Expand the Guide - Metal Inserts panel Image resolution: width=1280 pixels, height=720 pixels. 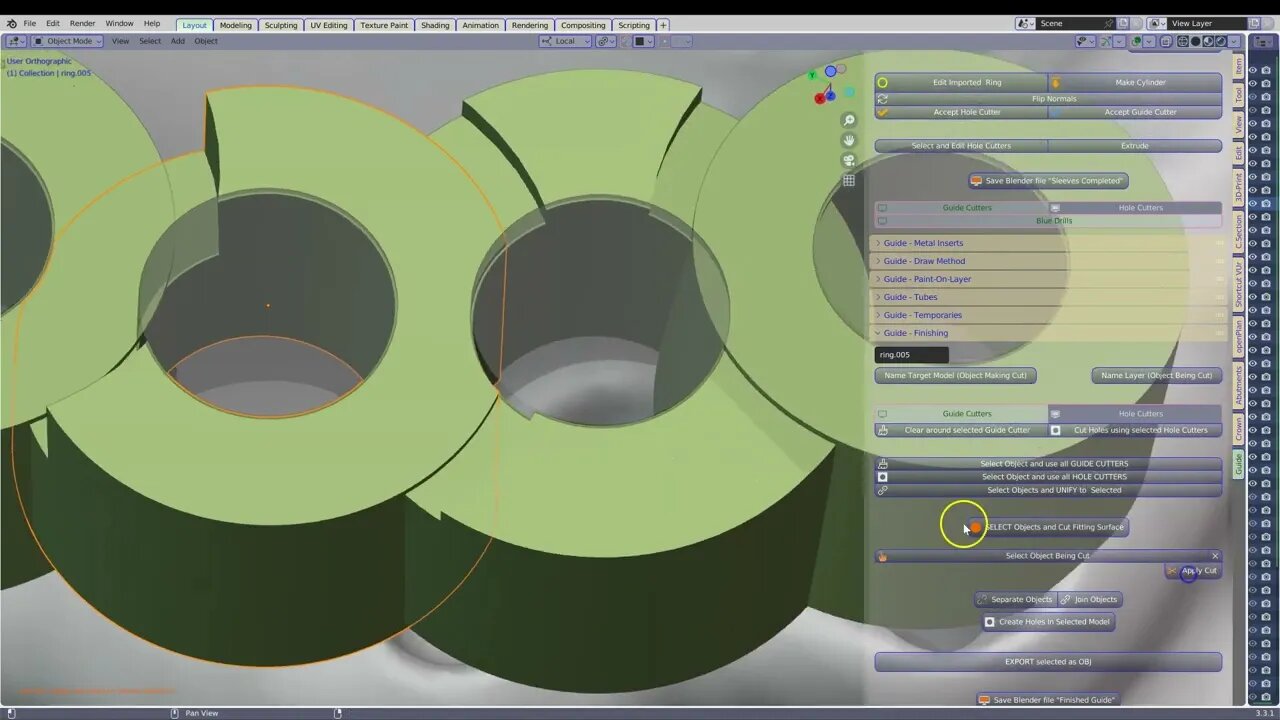tap(1048, 243)
